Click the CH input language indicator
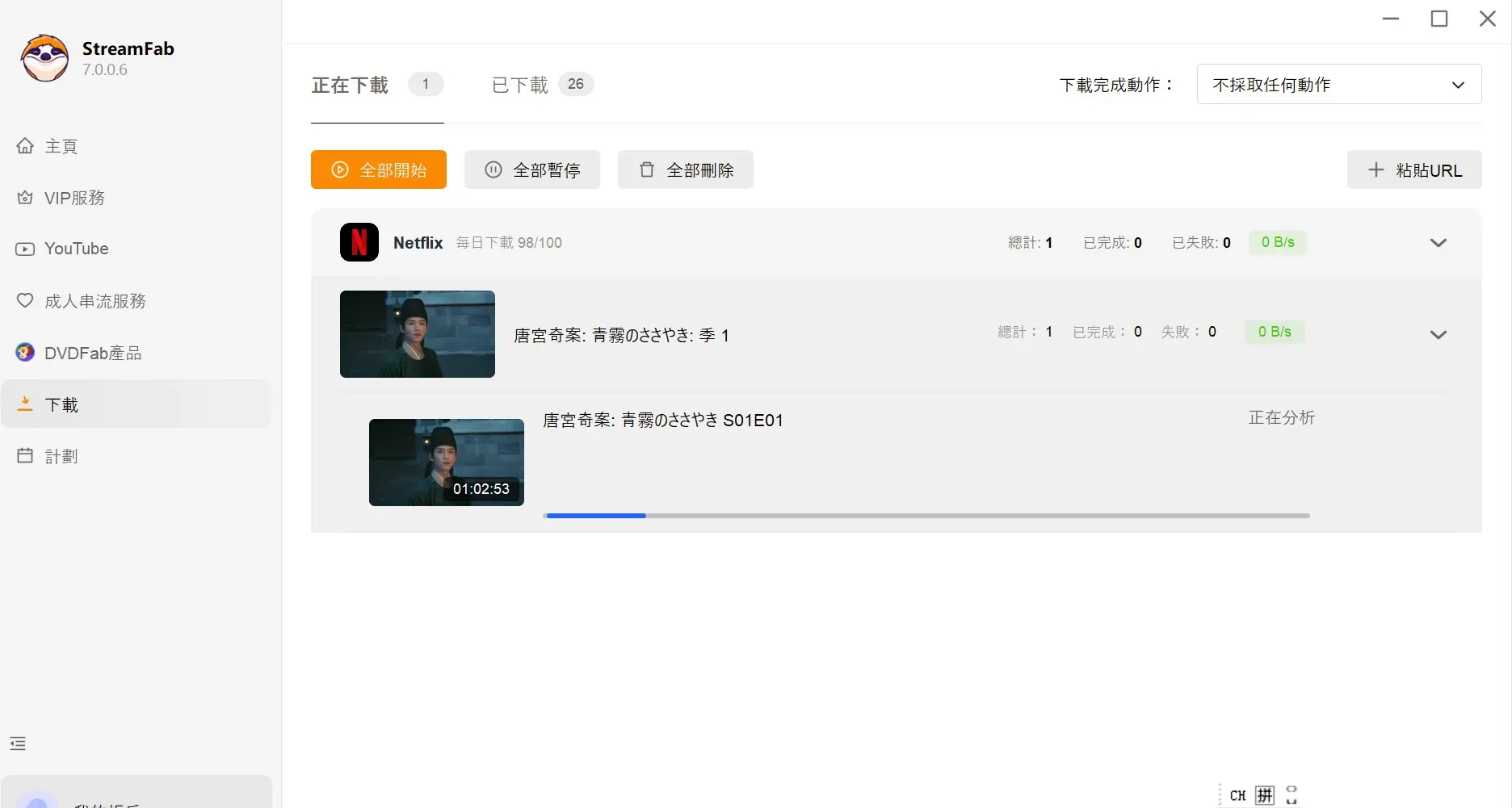 [1237, 795]
